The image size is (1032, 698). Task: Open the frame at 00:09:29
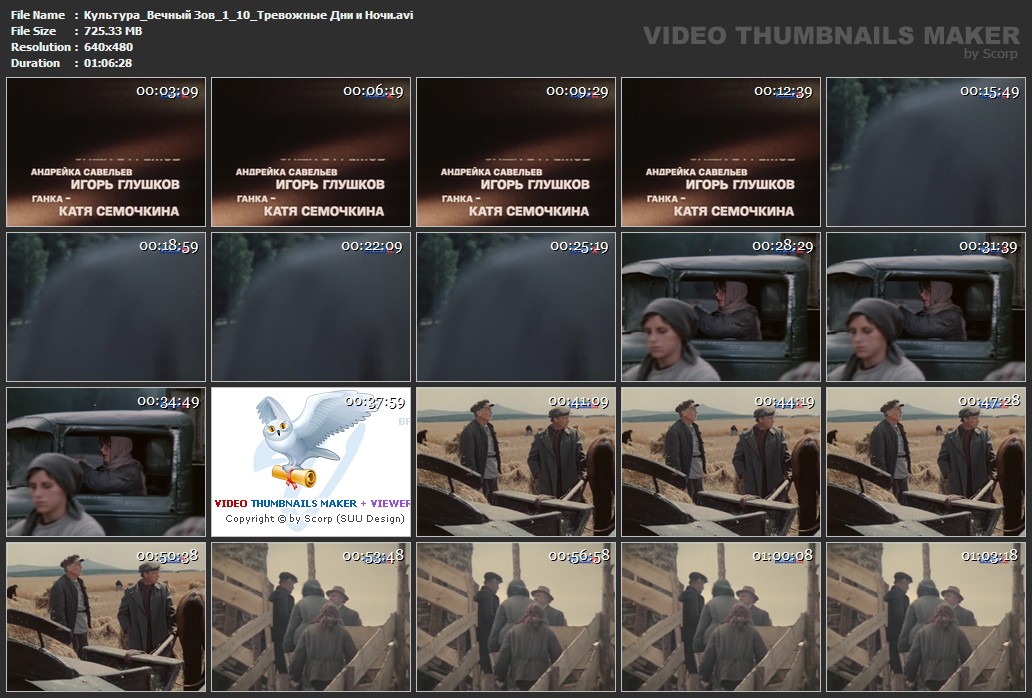point(515,152)
